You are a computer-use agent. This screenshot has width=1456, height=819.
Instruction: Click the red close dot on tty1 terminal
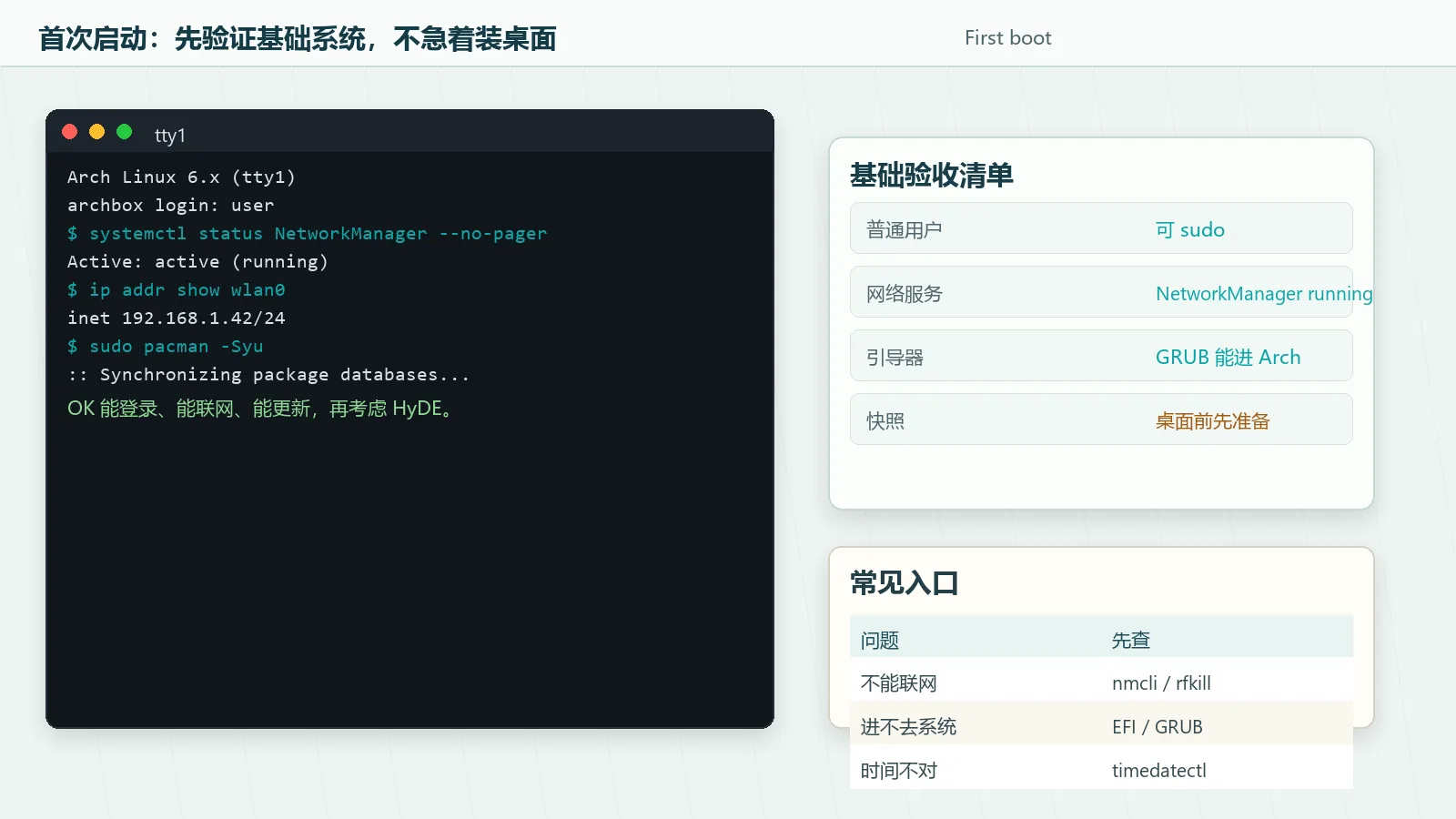click(69, 132)
